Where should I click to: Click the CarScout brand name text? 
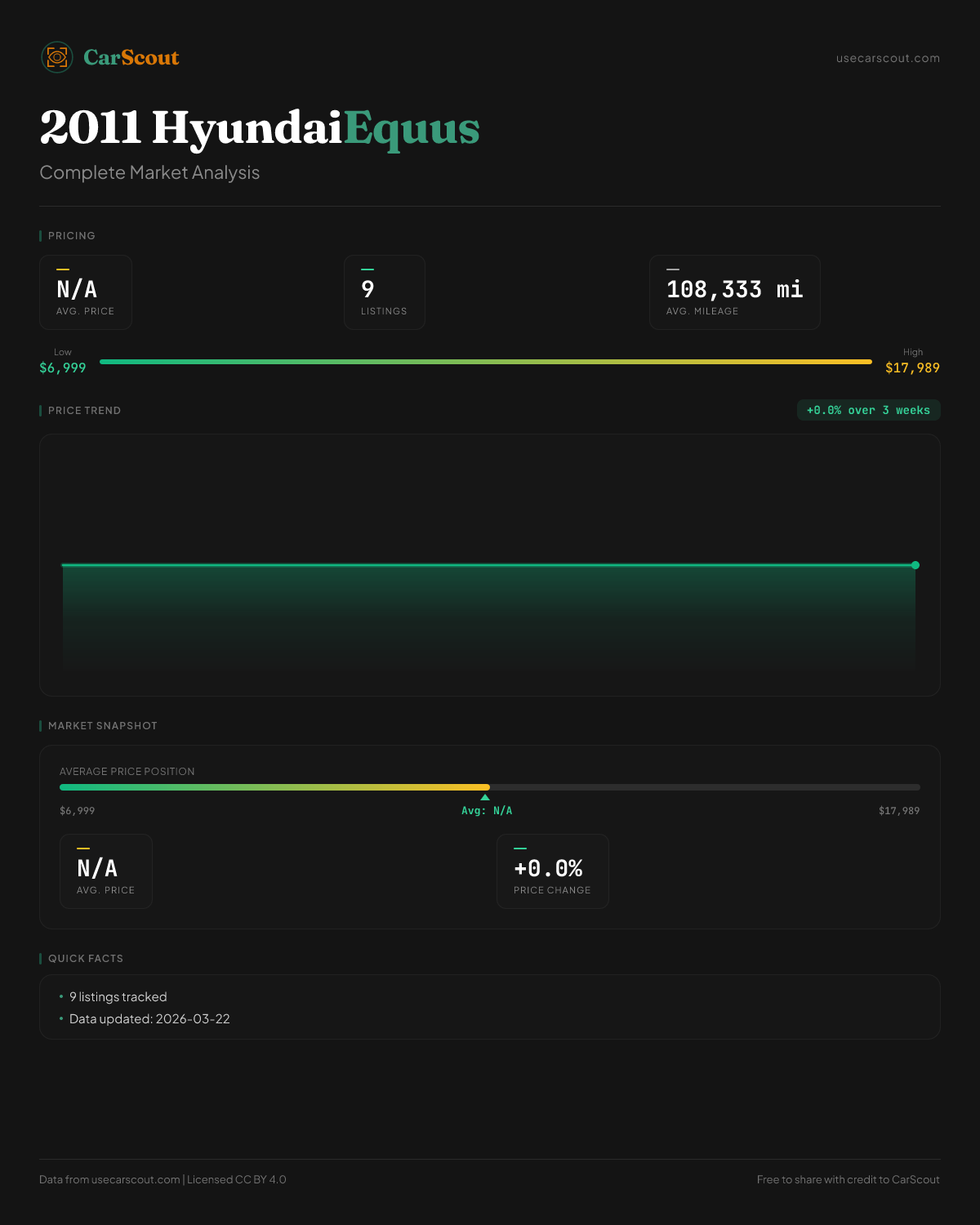(131, 57)
